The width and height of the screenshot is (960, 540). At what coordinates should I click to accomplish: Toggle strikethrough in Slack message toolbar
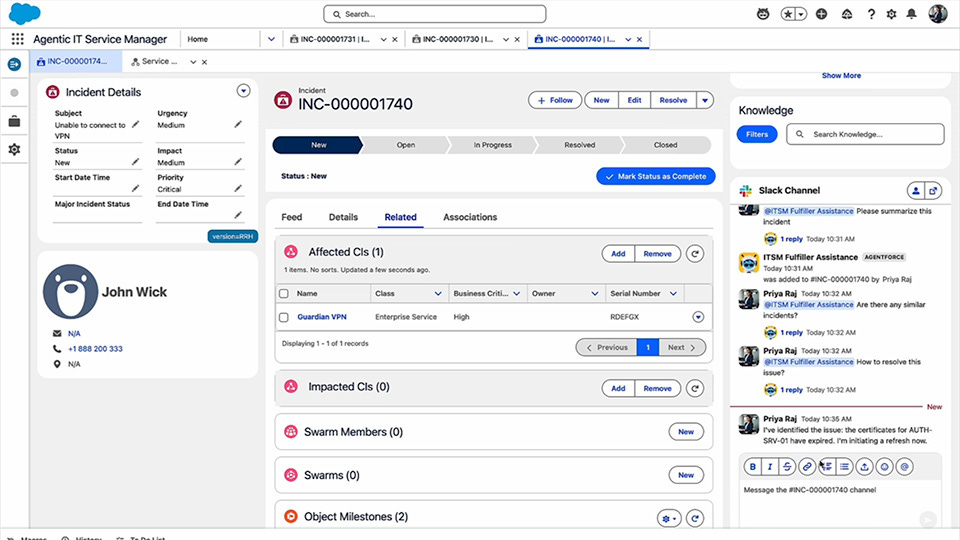coord(787,467)
